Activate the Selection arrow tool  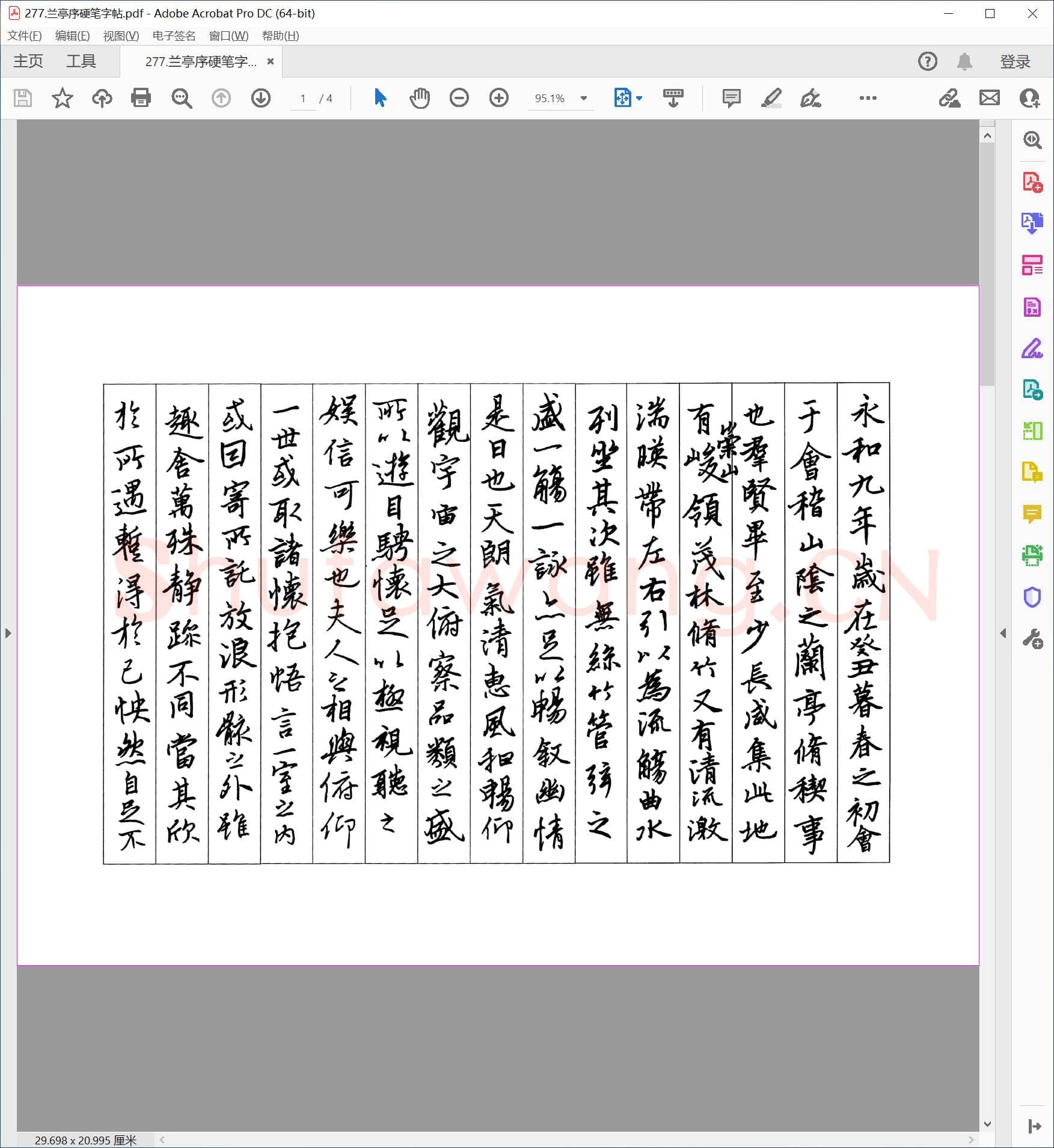379,98
